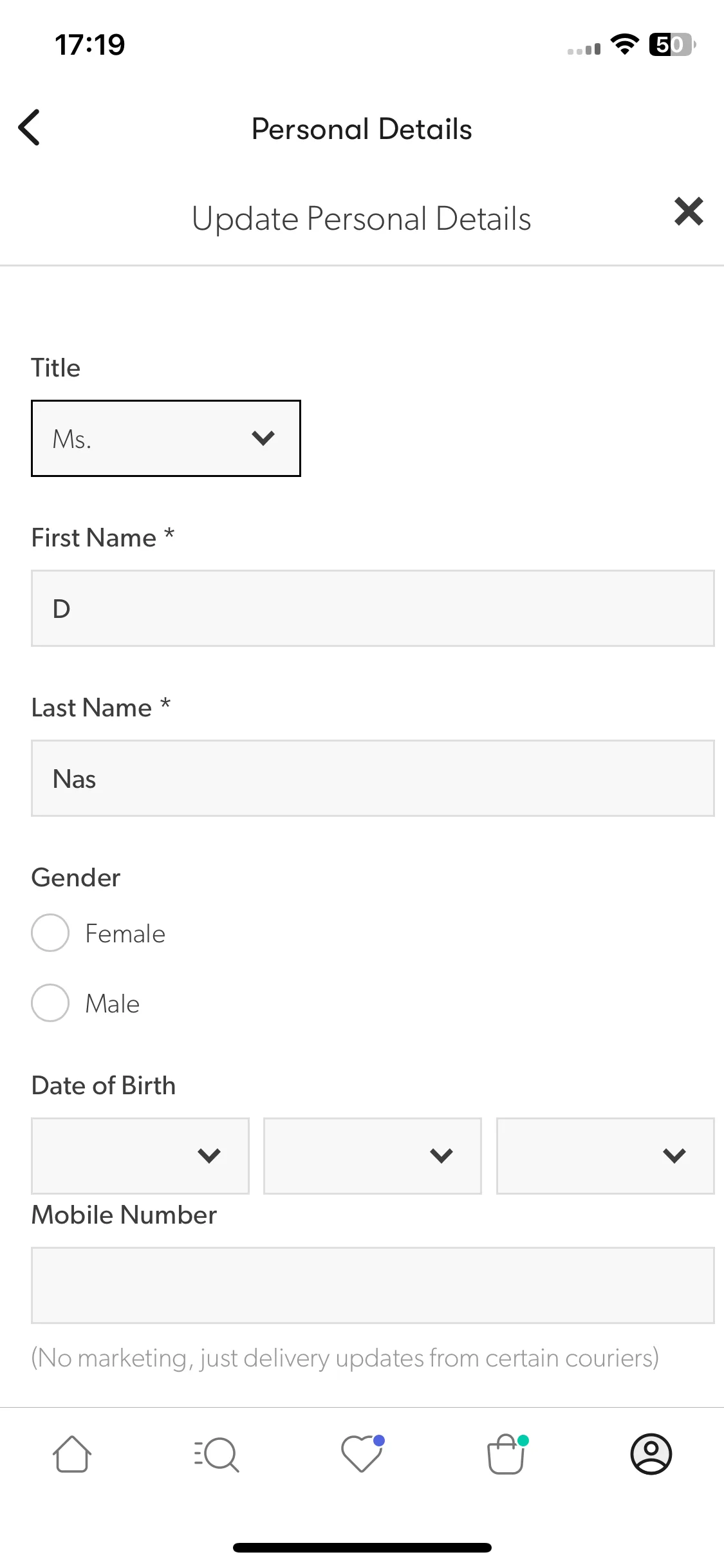Select the Male gender option
724x1568 pixels.
click(50, 1003)
